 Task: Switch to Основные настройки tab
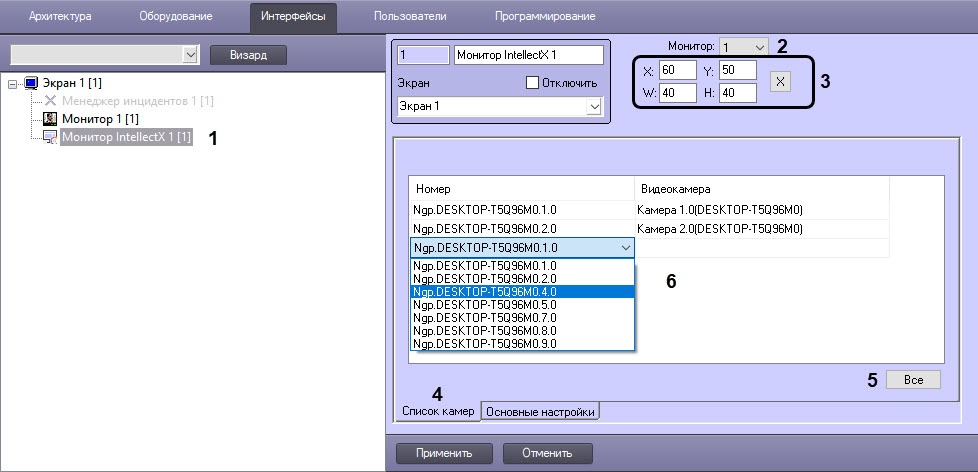coord(542,412)
